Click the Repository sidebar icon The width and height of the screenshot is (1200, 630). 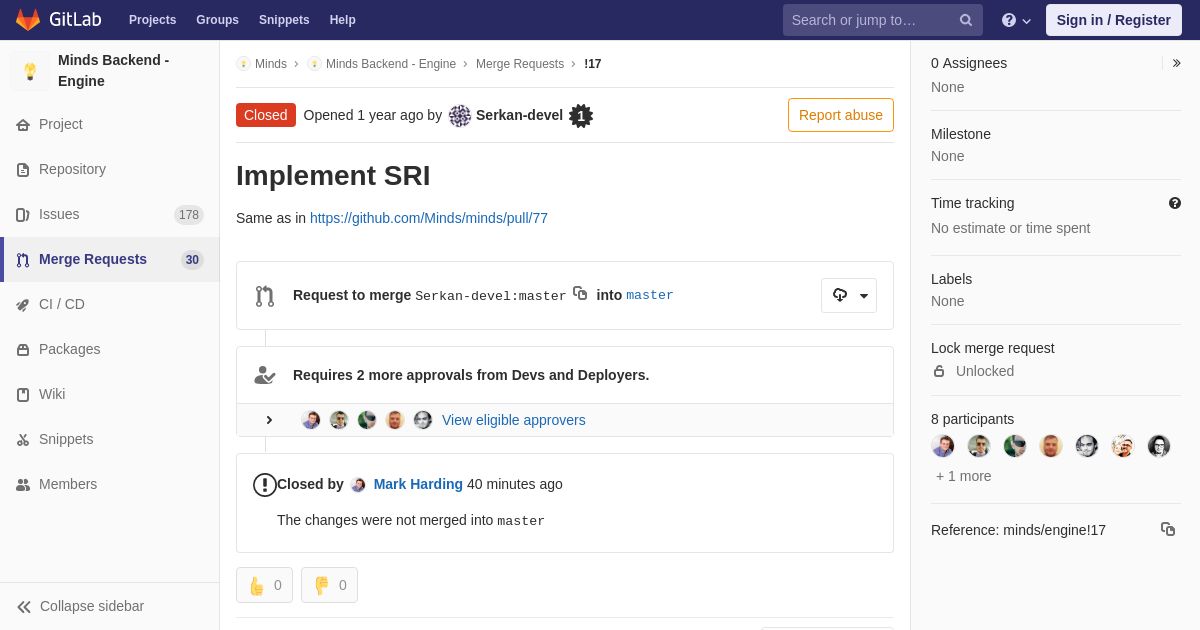[x=23, y=170]
